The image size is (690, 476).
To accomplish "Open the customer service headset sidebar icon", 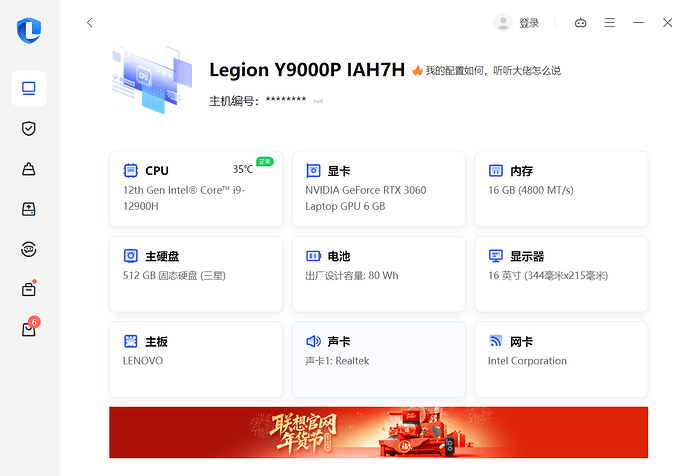I will pyautogui.click(x=29, y=249).
